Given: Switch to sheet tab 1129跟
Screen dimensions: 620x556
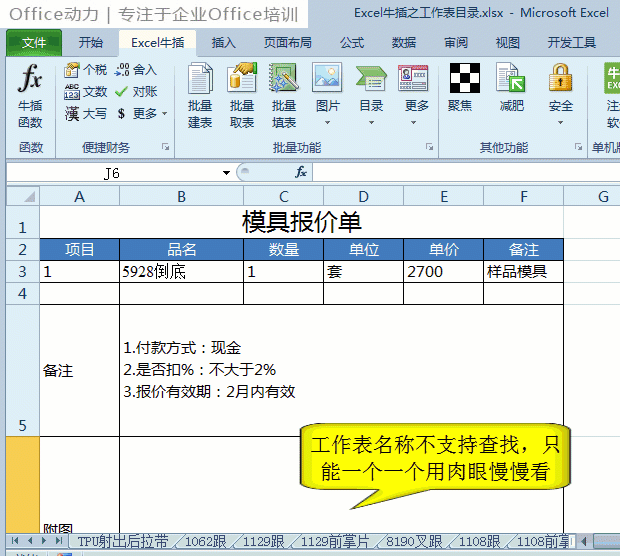Looking at the screenshot, I should (x=263, y=541).
